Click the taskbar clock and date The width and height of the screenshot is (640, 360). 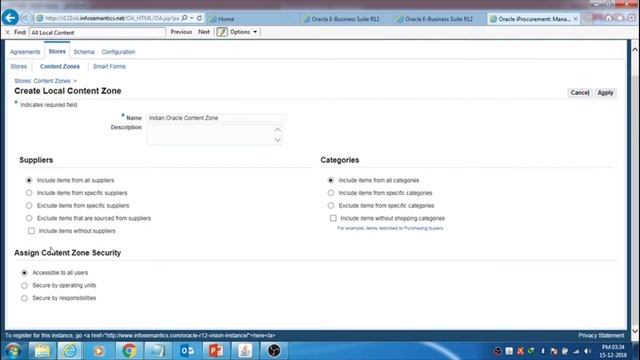pyautogui.click(x=613, y=351)
